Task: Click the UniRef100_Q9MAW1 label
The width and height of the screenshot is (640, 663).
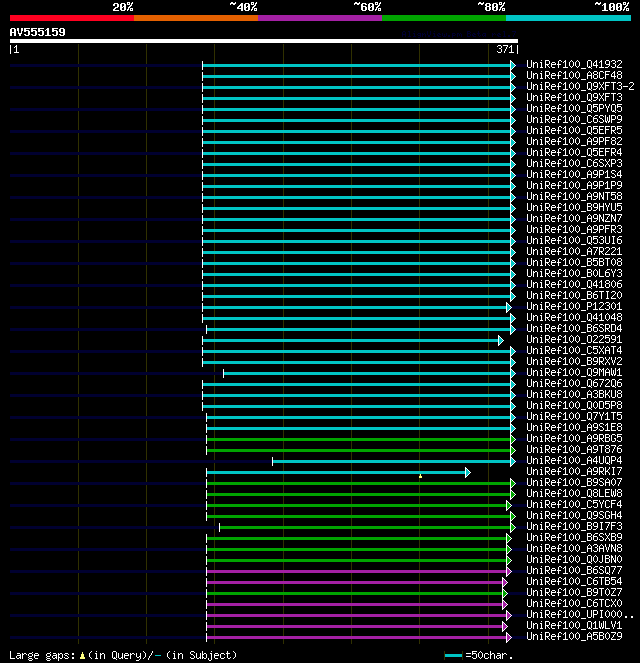Action: 574,372
